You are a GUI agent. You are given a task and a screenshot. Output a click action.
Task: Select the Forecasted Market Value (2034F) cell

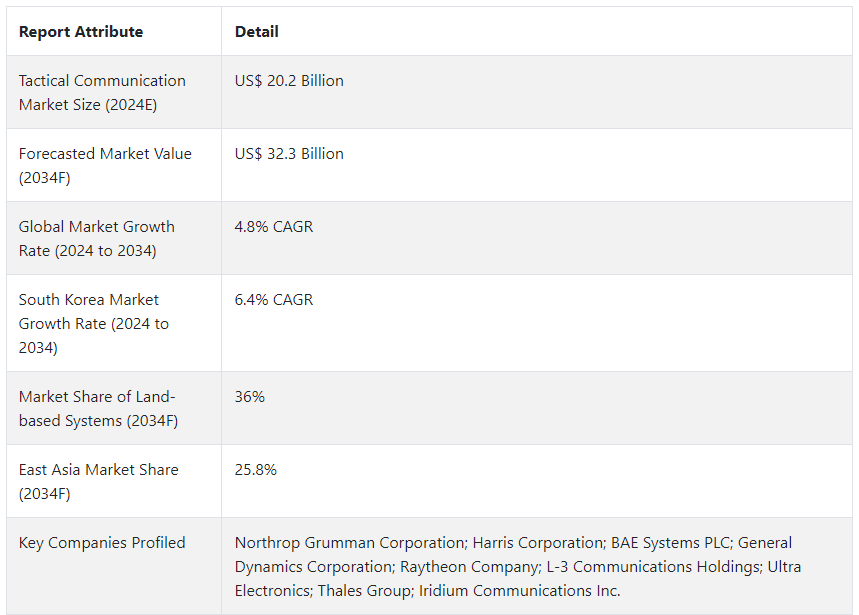(105, 165)
